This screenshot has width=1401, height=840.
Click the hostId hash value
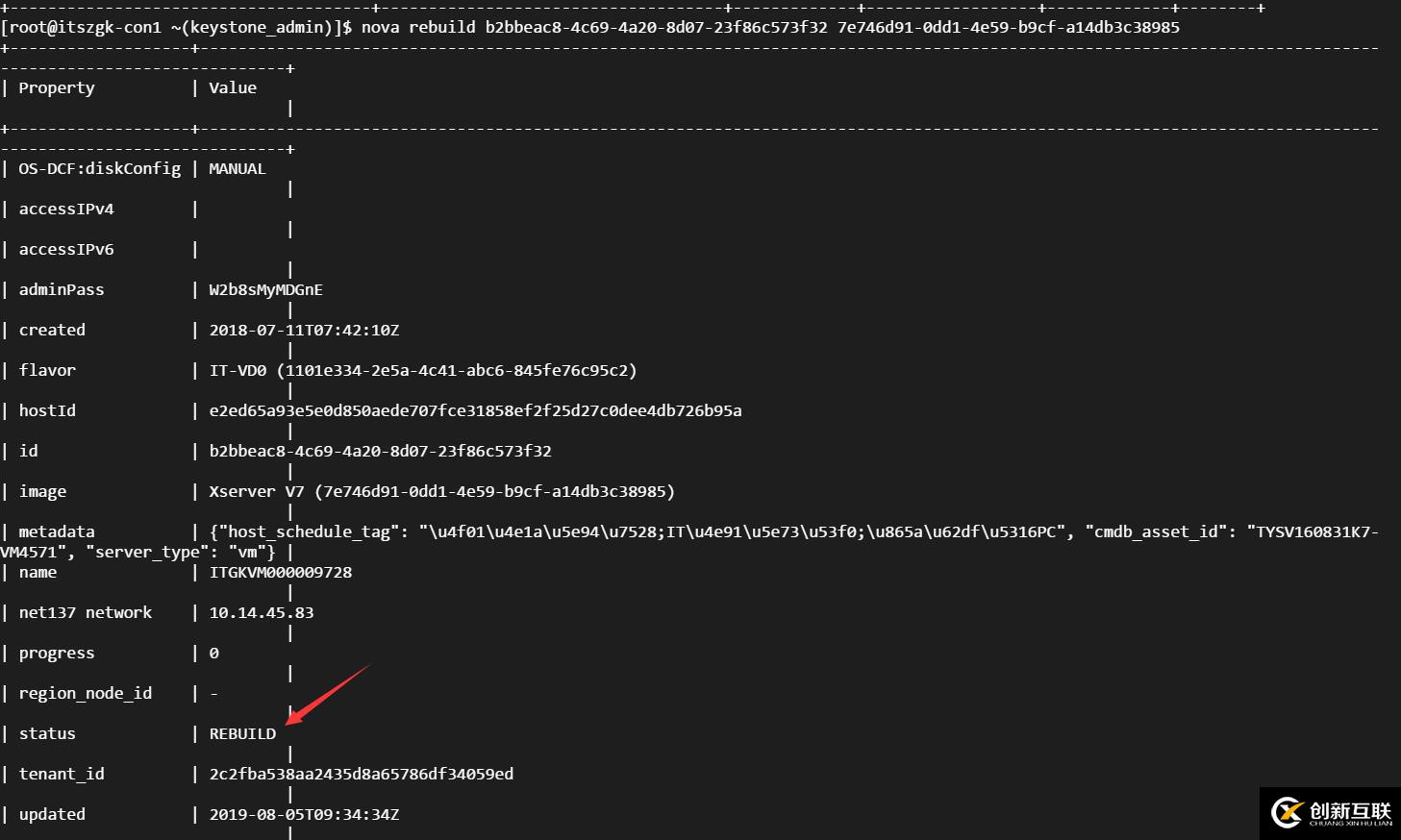(x=475, y=411)
